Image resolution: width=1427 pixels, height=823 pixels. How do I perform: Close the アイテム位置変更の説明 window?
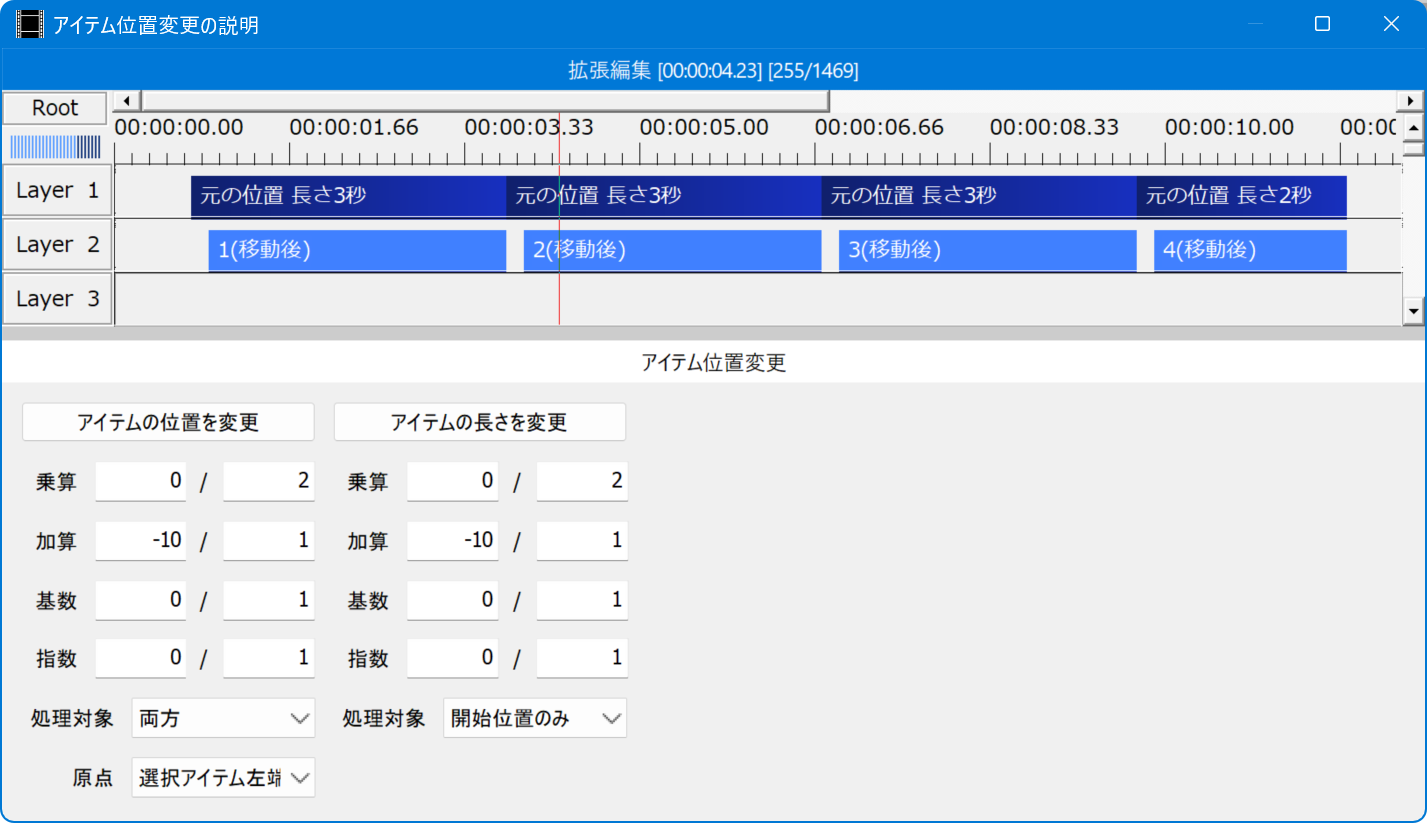pyautogui.click(x=1391, y=24)
